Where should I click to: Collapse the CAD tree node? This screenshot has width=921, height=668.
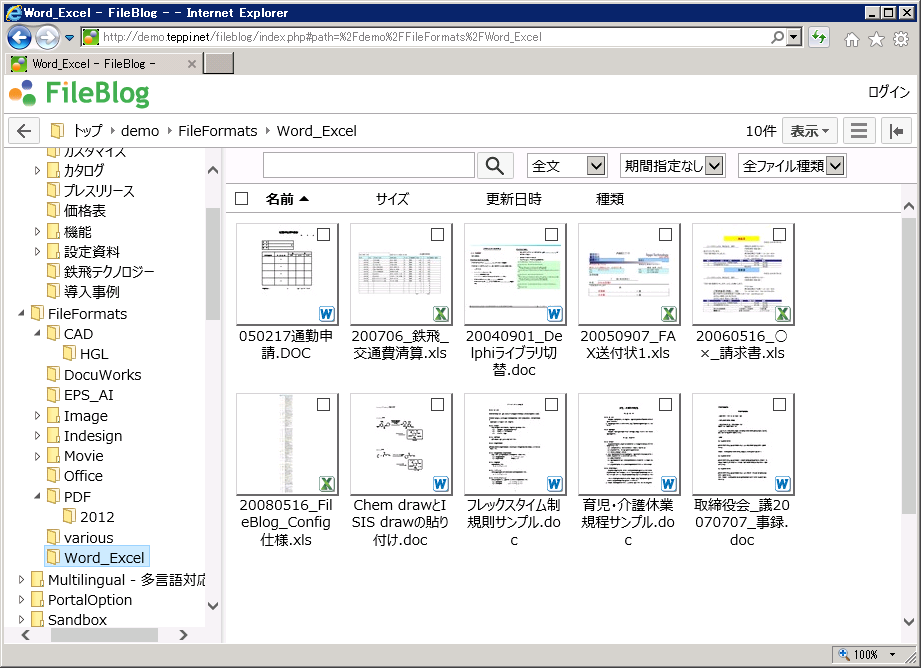point(38,333)
